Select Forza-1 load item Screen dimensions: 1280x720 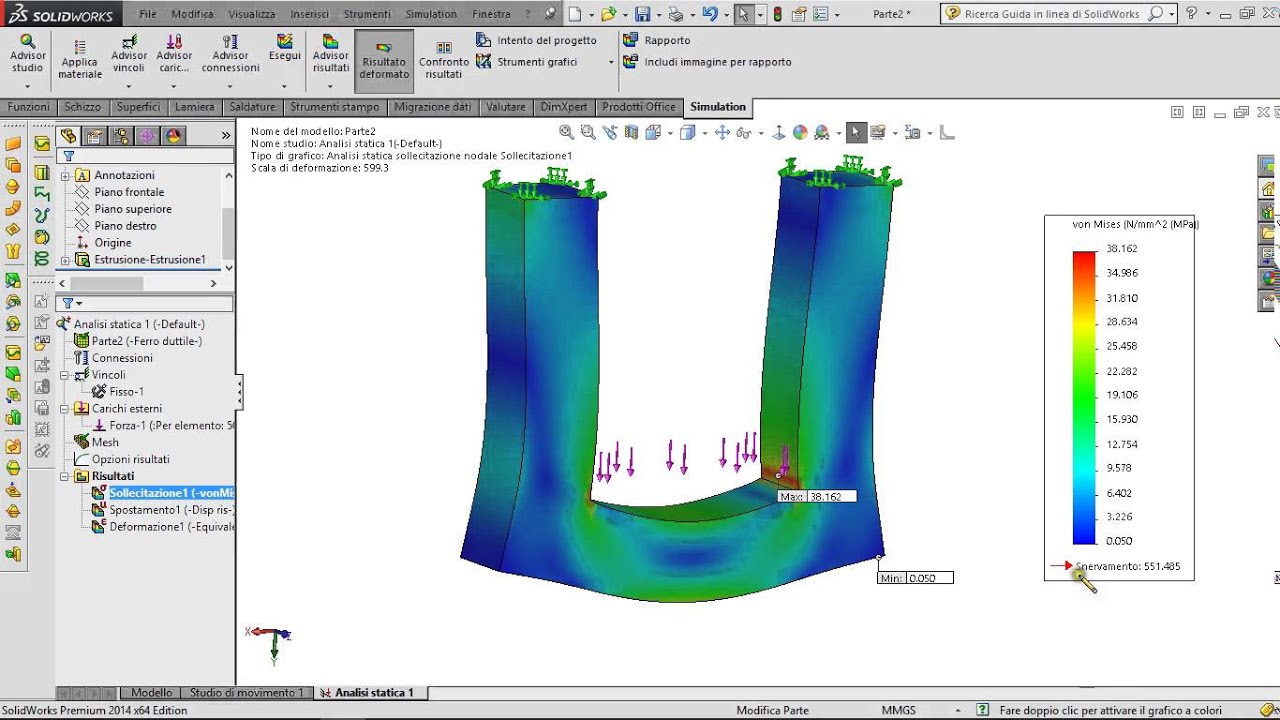pyautogui.click(x=164, y=425)
